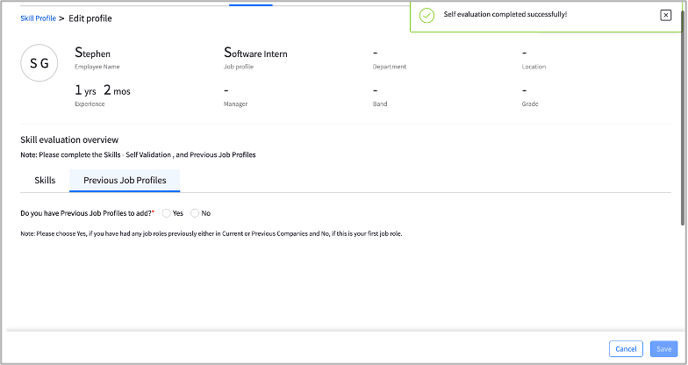This screenshot has width=688, height=365.
Task: Click the green checkmark success icon
Action: tap(426, 16)
